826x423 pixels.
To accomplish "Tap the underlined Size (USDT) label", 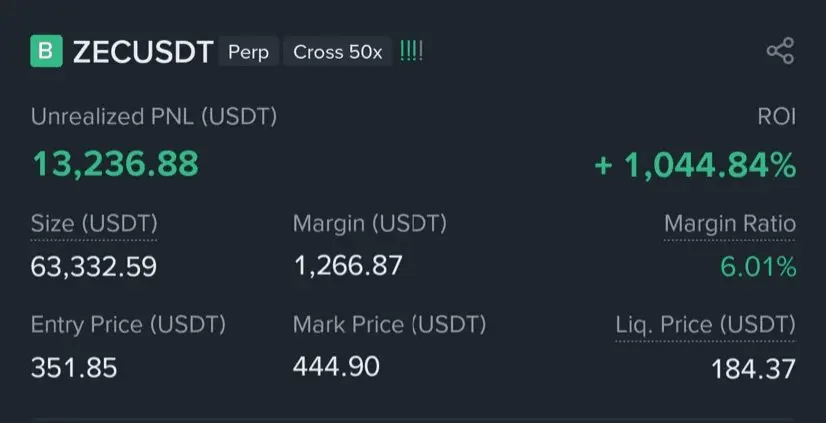I will click(94, 224).
